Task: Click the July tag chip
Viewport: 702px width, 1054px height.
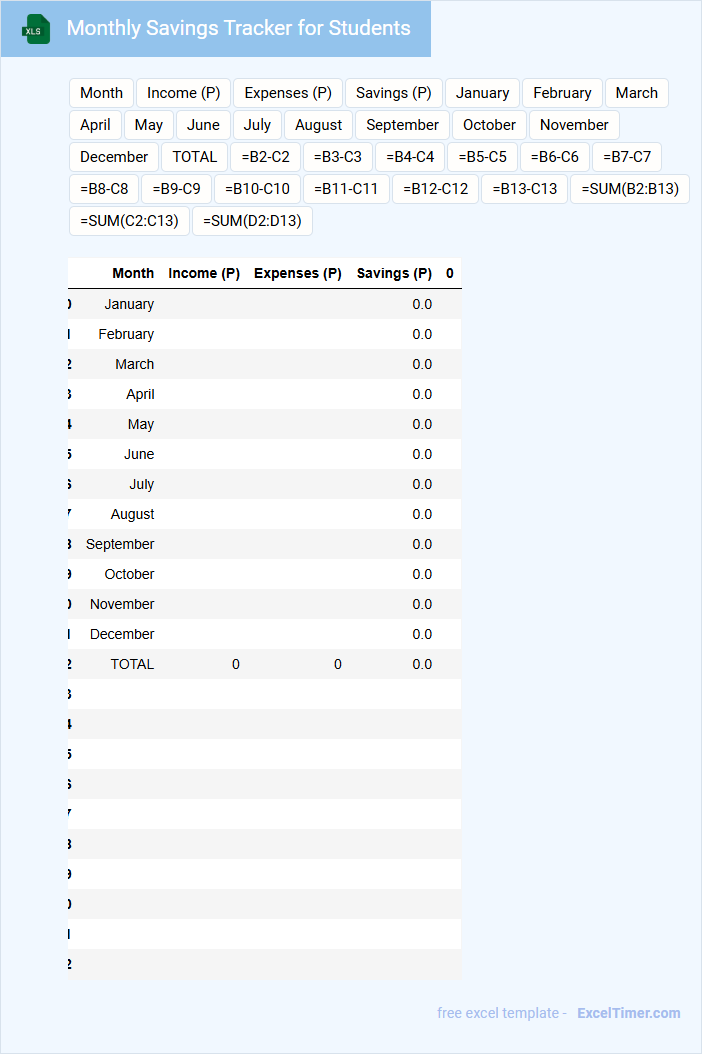Action: click(257, 125)
